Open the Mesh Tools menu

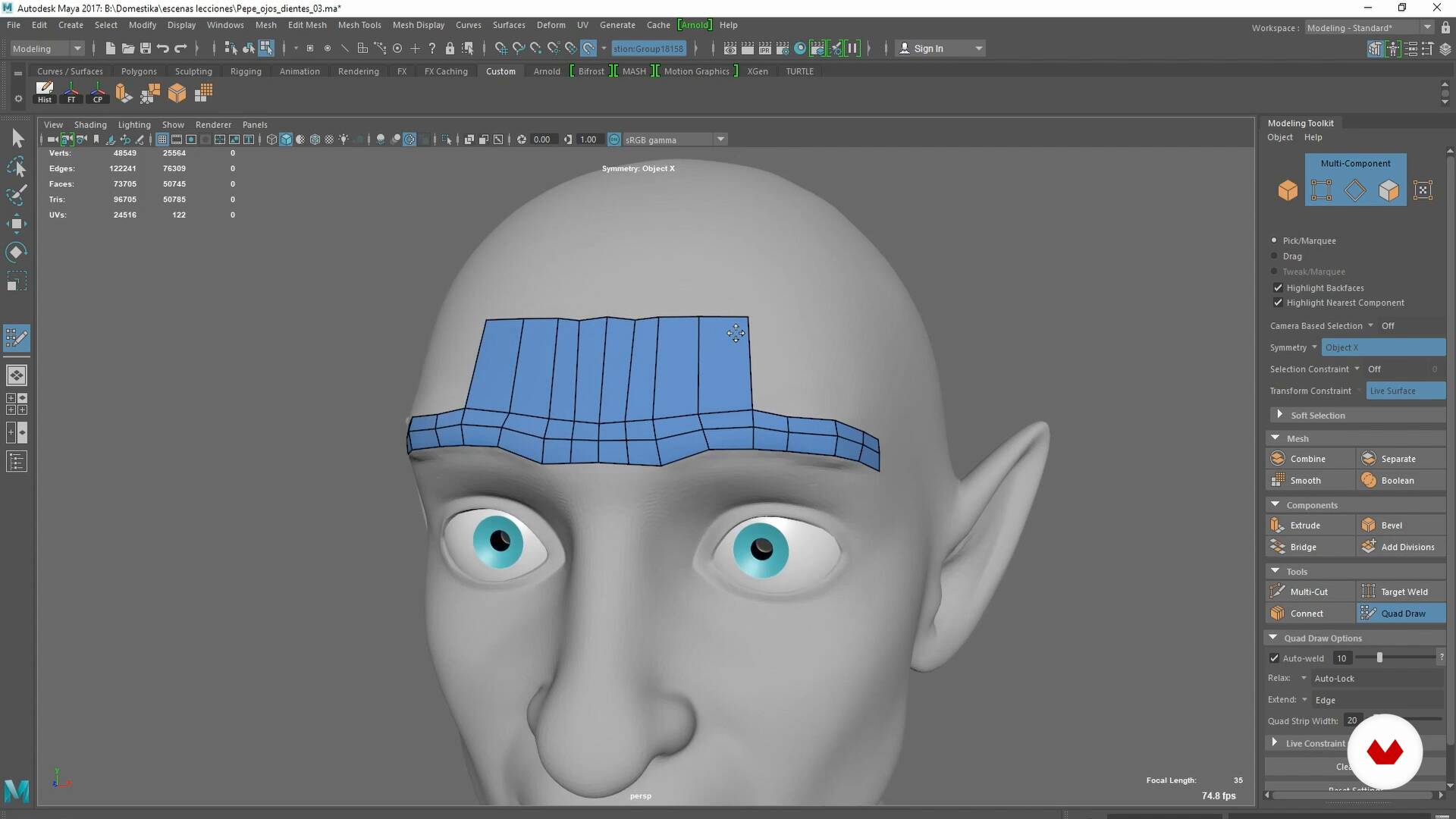click(359, 25)
